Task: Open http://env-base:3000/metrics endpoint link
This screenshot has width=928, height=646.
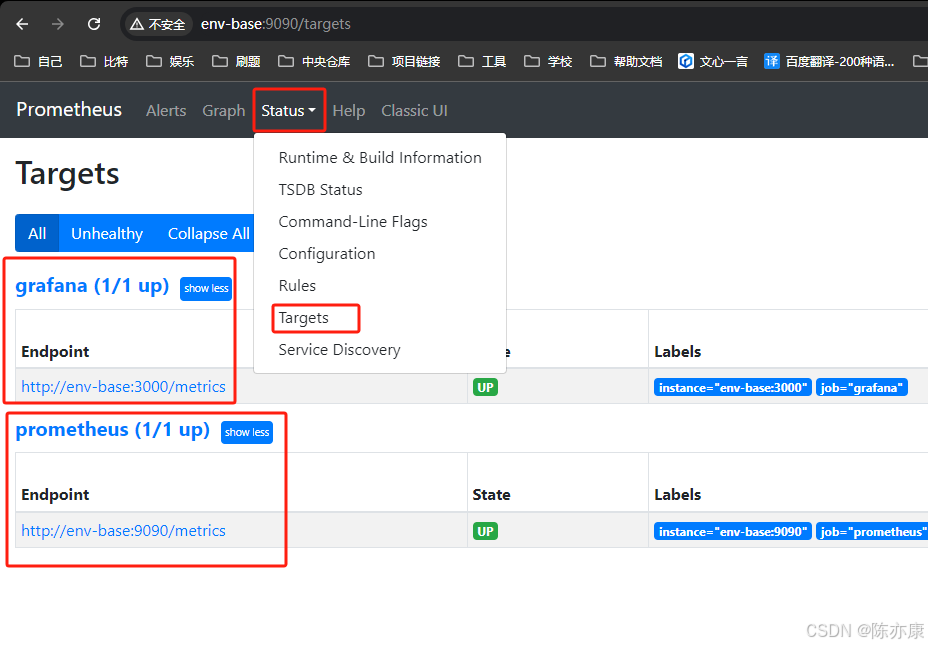Action: [x=123, y=387]
